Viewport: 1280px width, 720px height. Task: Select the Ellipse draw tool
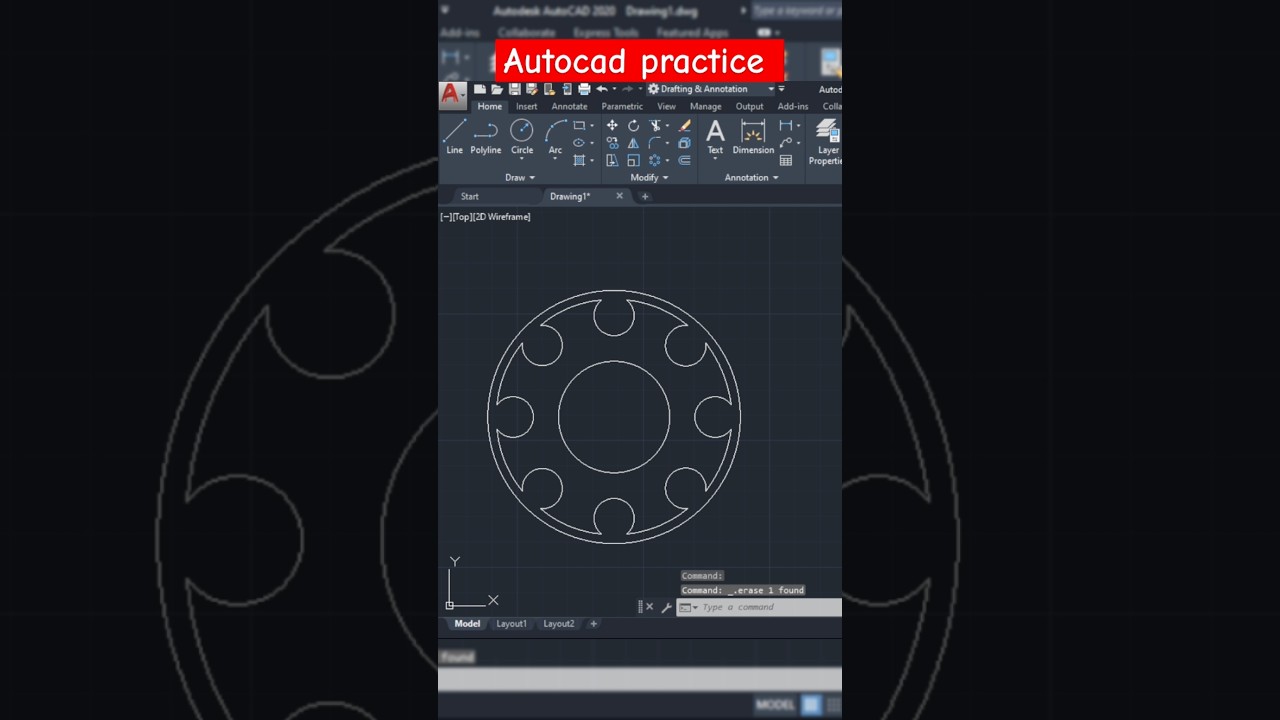click(579, 142)
